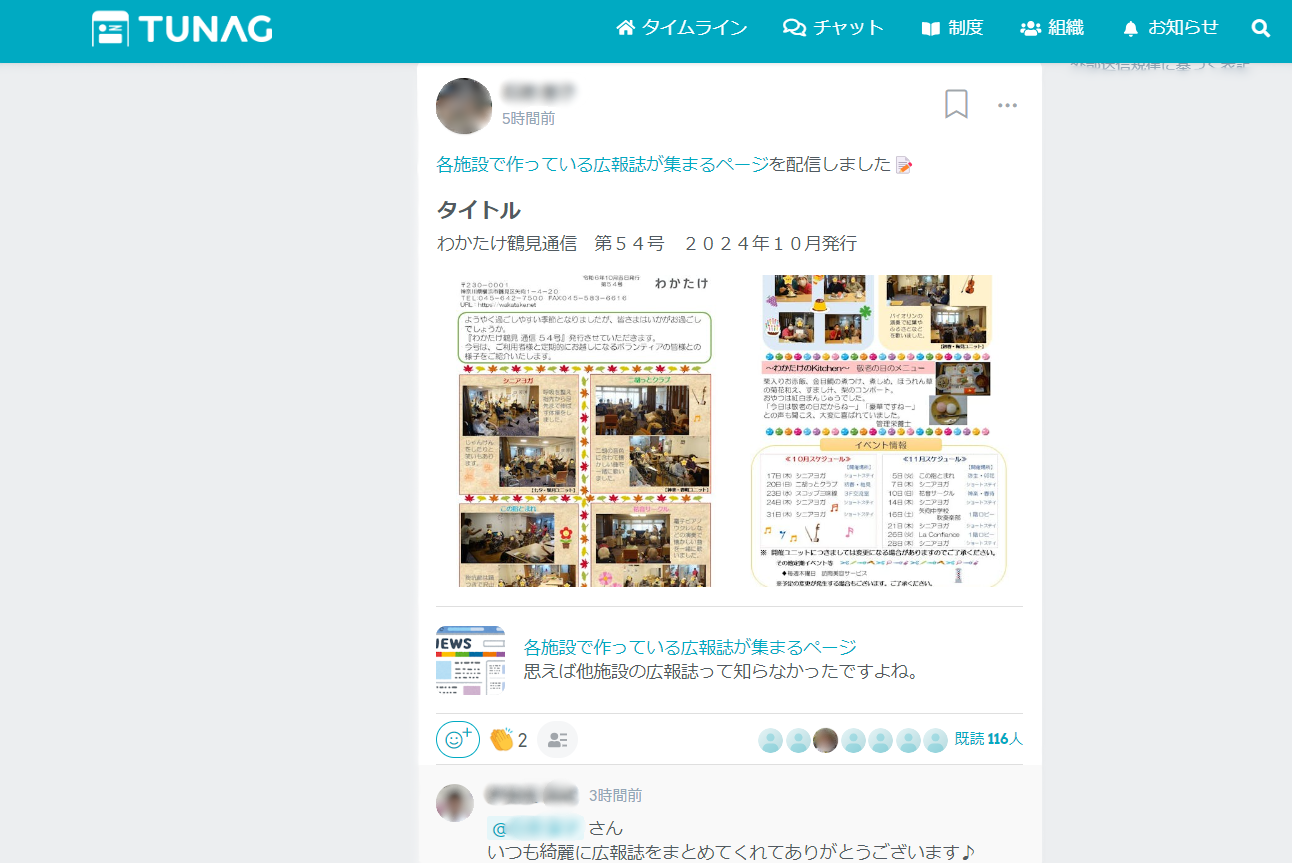Screen dimensions: 1292x863
Task: Add a reaction with the smiley icon
Action: pos(457,740)
